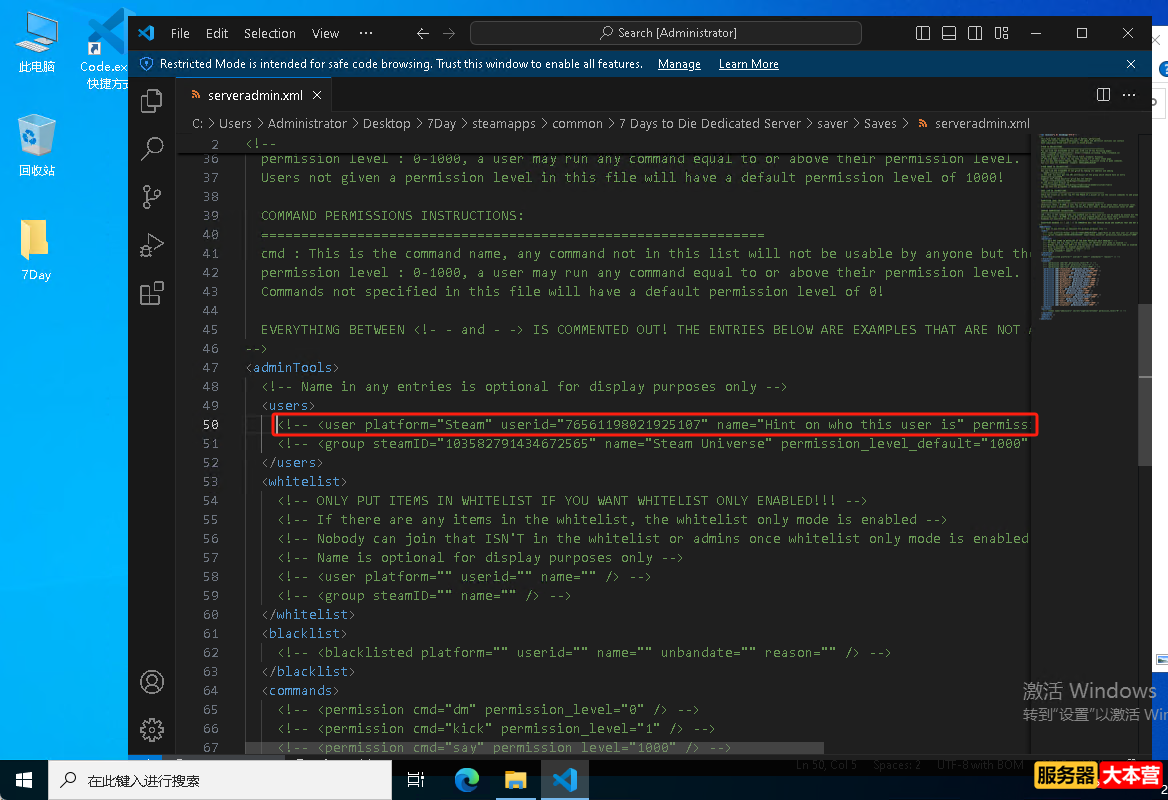Open the Selection menu
Image resolution: width=1168 pixels, height=800 pixels.
(x=270, y=34)
